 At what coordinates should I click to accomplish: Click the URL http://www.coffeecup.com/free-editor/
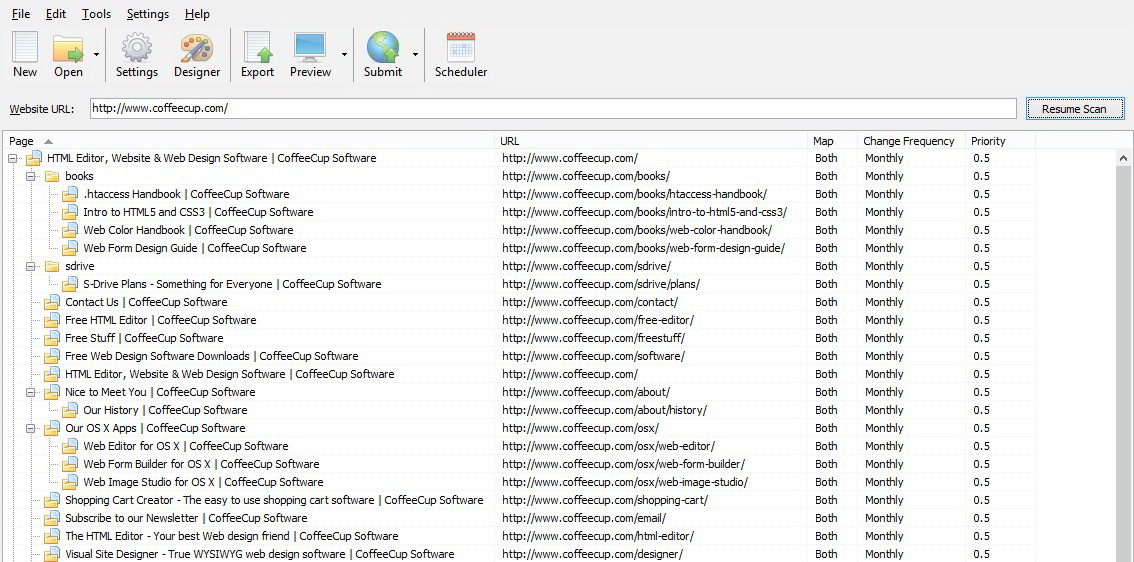coord(597,320)
